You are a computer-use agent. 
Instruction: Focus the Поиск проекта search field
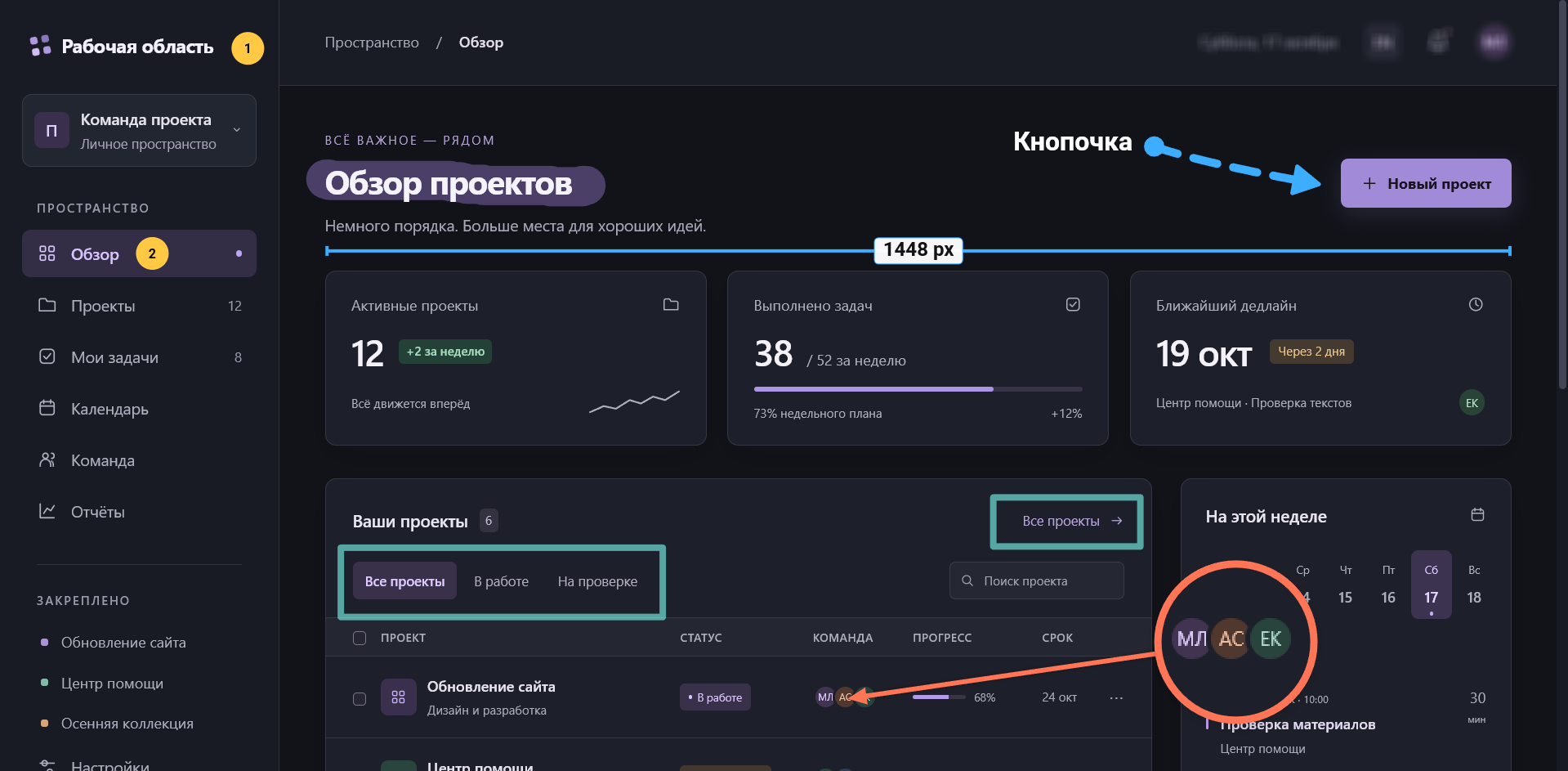(1037, 580)
